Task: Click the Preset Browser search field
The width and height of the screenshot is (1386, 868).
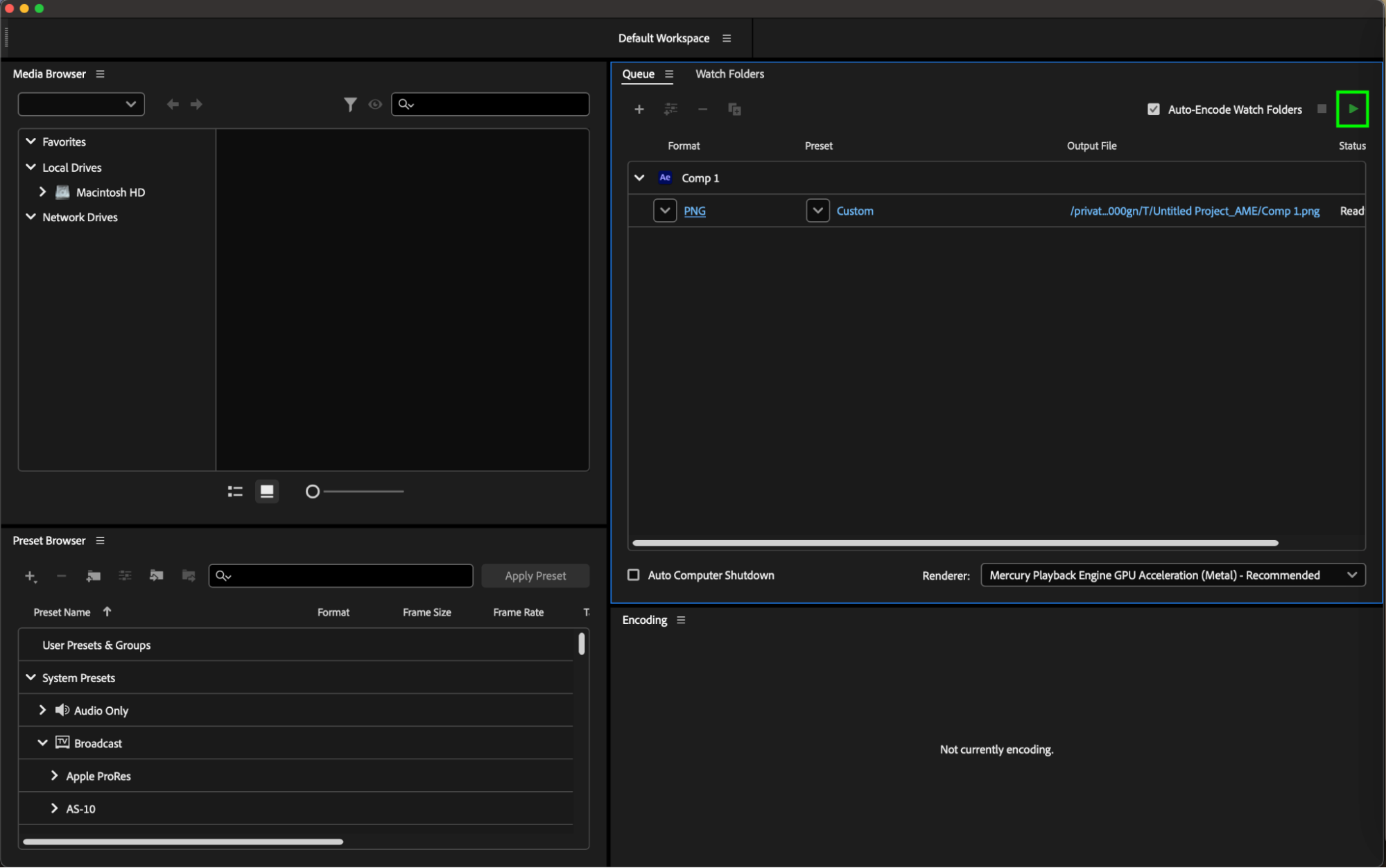Action: 340,575
